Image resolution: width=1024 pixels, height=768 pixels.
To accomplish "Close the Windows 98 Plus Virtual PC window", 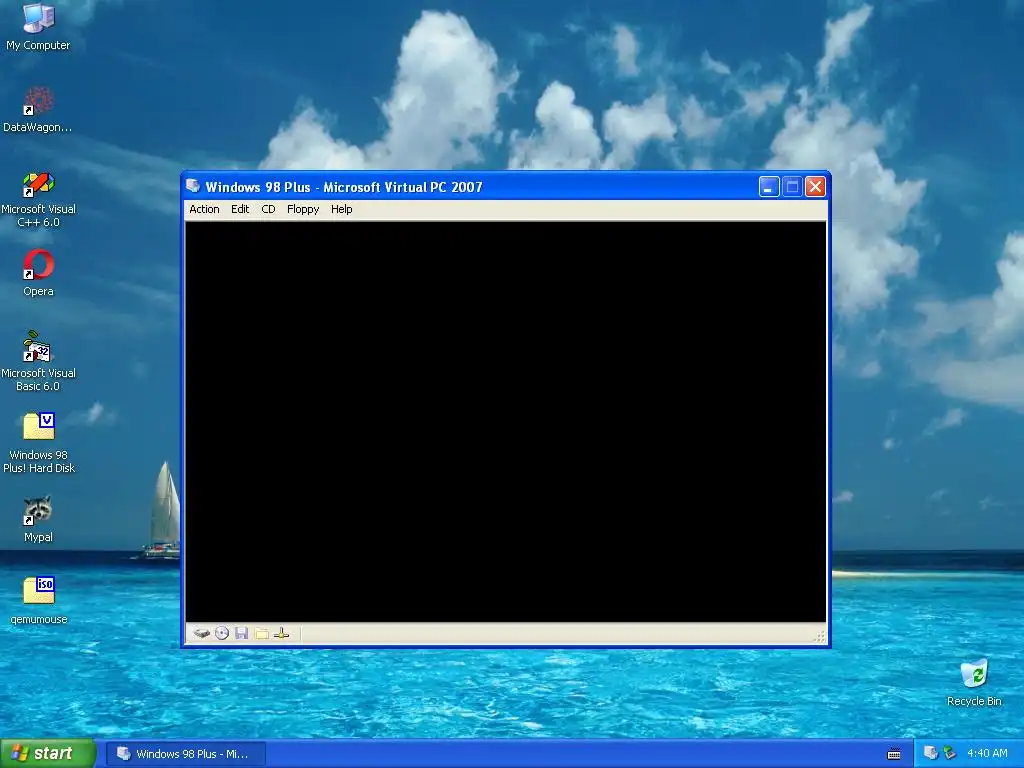I will click(x=815, y=187).
